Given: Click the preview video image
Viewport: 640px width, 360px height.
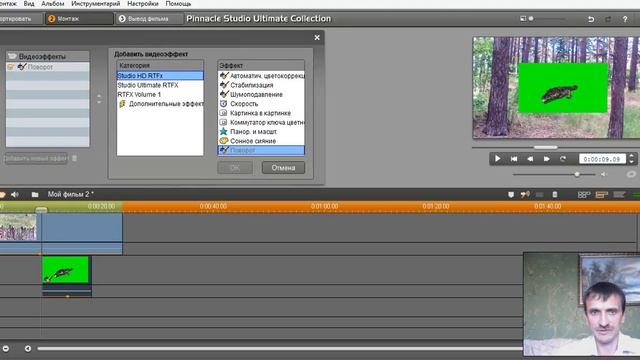Looking at the screenshot, I should click(556, 88).
